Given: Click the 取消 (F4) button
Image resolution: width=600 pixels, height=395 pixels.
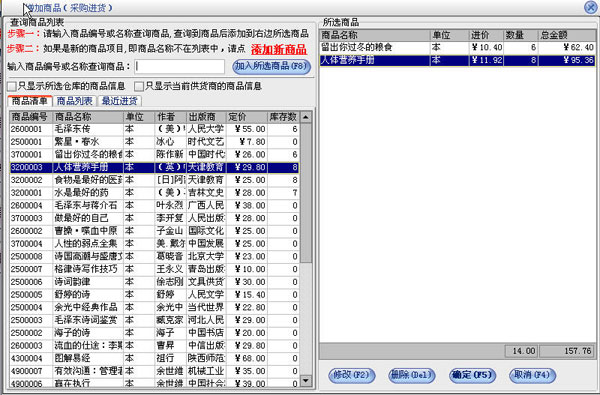Looking at the screenshot, I should click(532, 375).
